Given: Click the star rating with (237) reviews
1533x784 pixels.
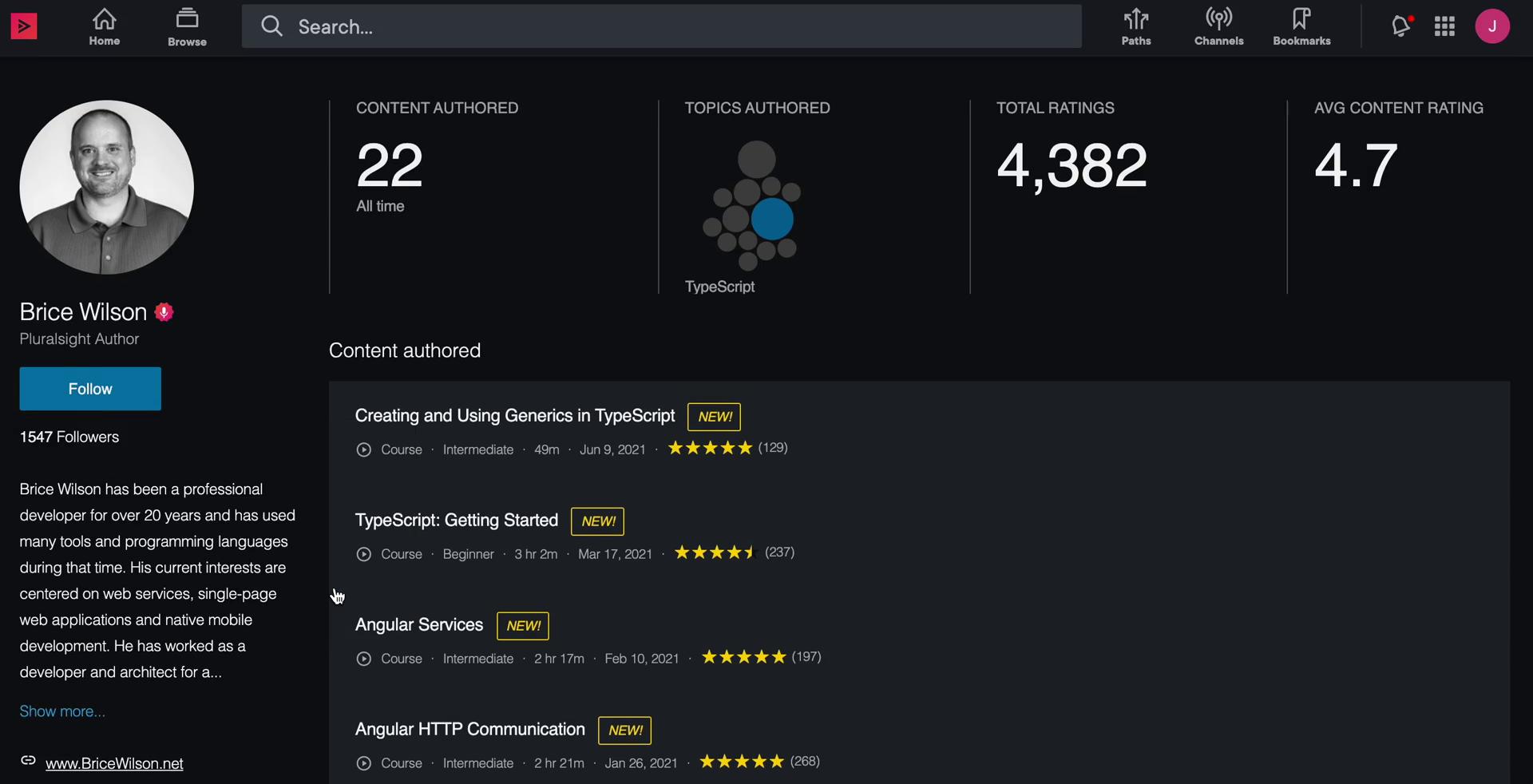Looking at the screenshot, I should click(716, 552).
